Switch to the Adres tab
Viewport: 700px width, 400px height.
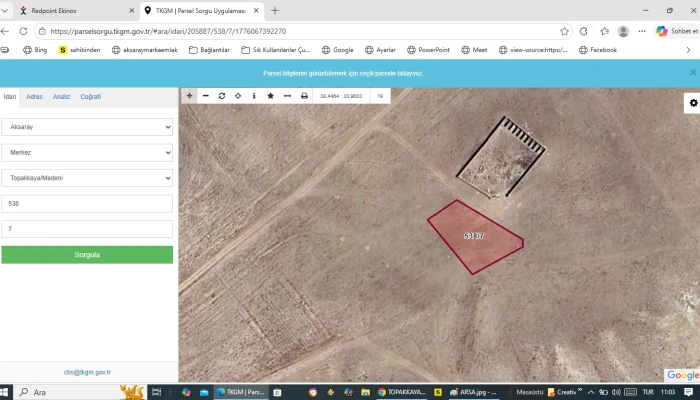point(34,97)
